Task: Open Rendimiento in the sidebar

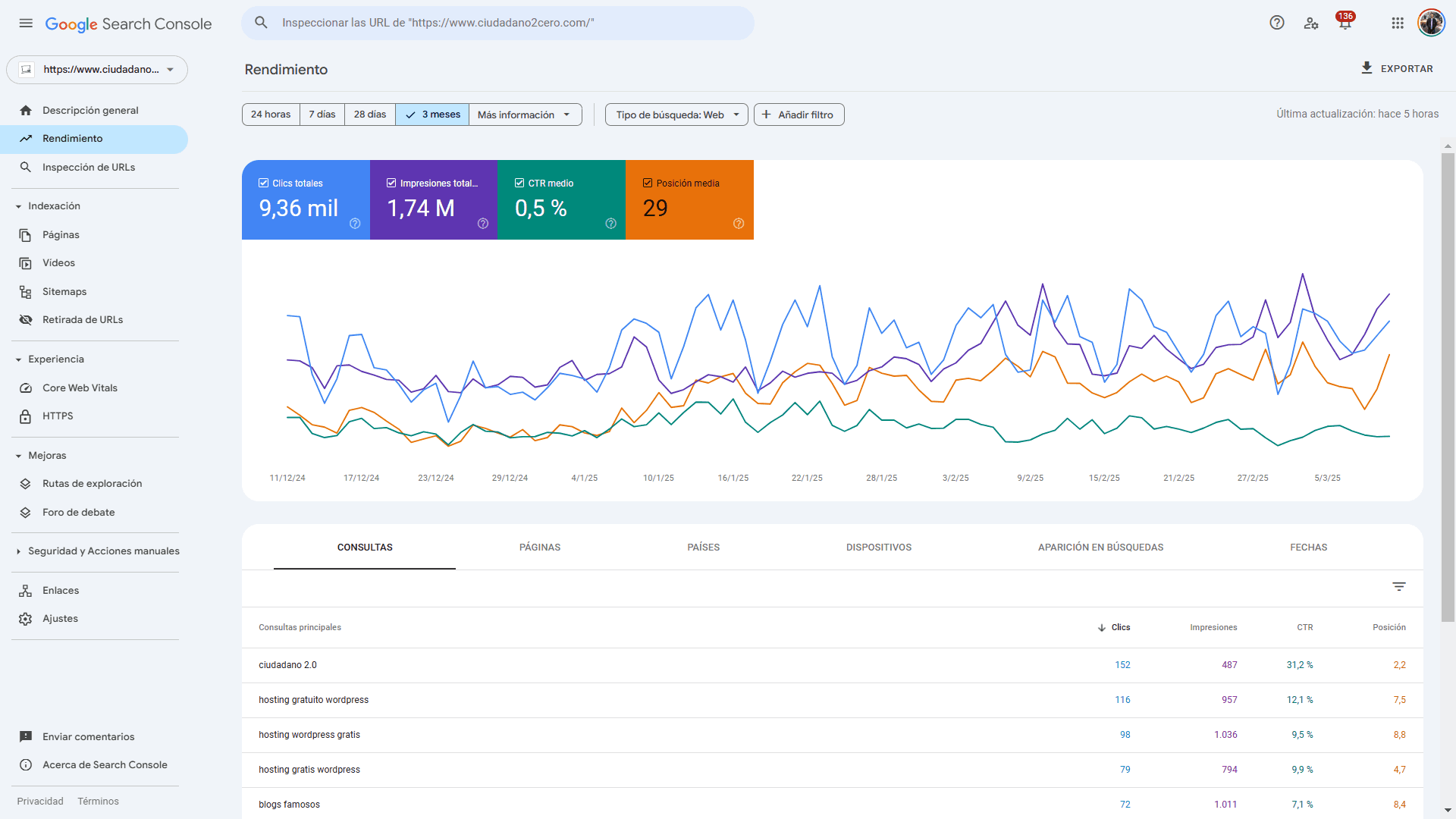Action: coord(94,139)
